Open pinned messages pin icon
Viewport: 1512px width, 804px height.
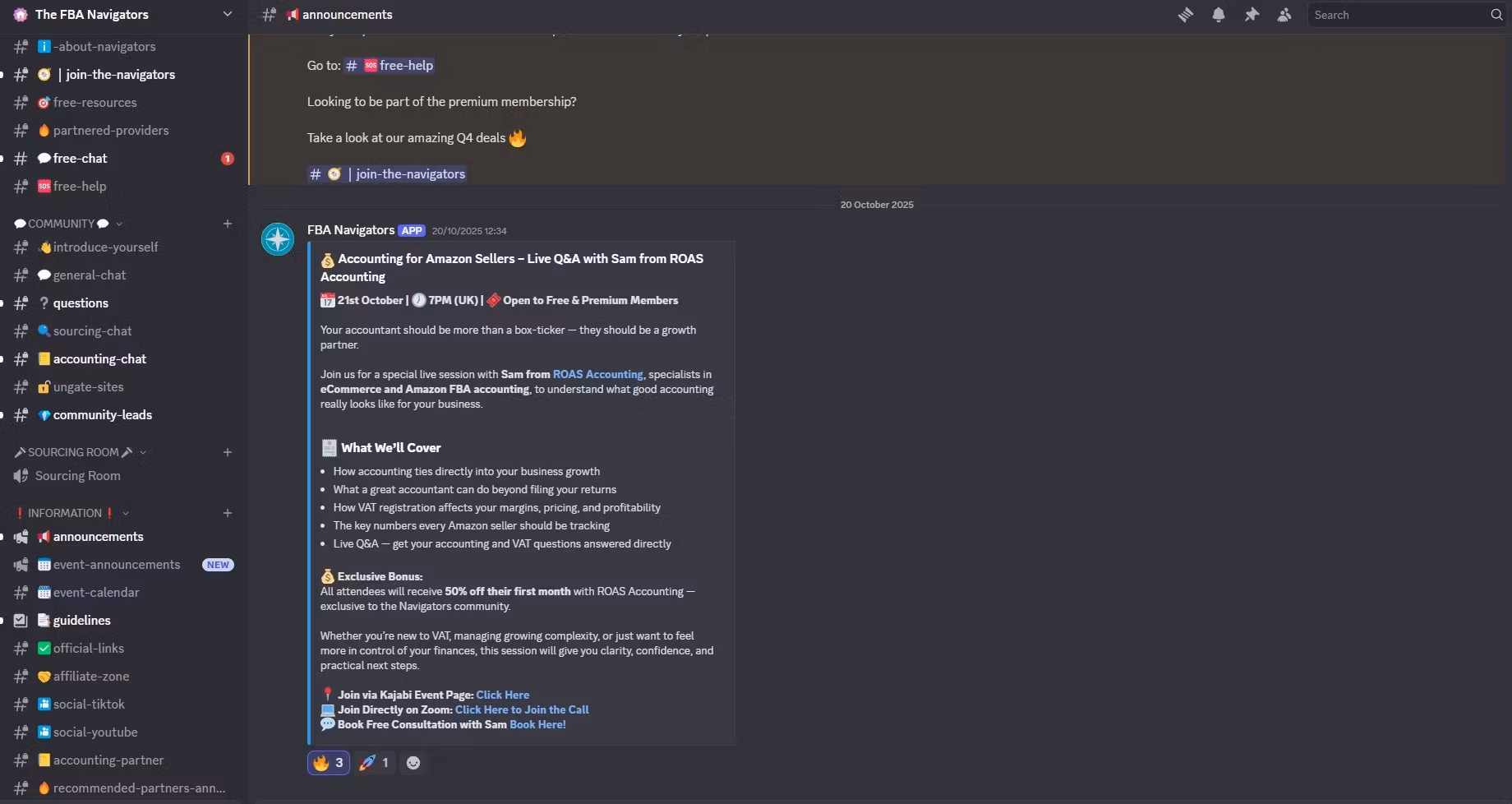1252,15
